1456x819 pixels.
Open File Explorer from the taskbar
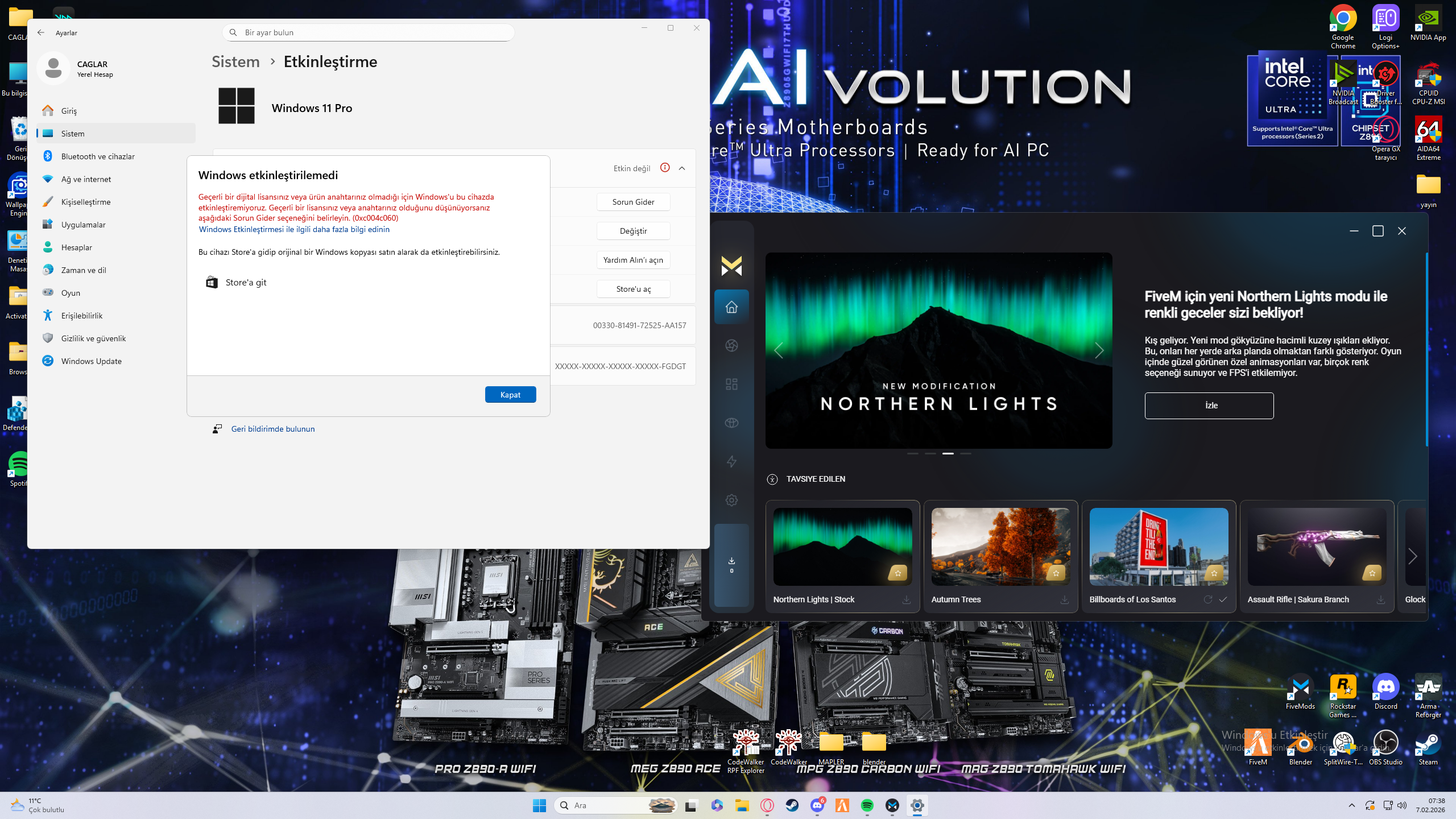[742, 805]
